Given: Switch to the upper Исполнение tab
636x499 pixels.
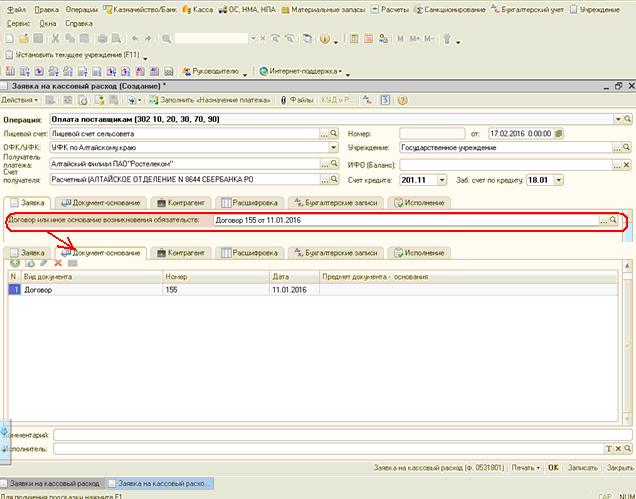Looking at the screenshot, I should 419,203.
